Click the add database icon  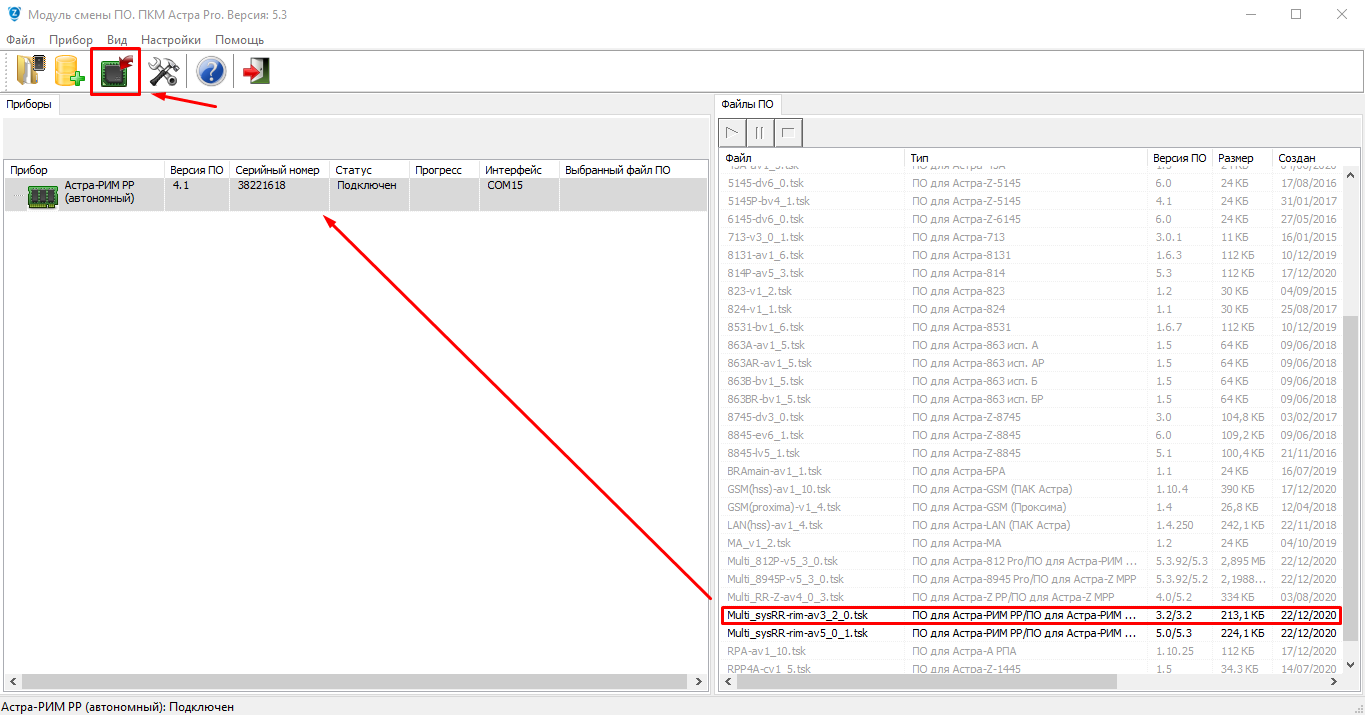pyautogui.click(x=69, y=71)
